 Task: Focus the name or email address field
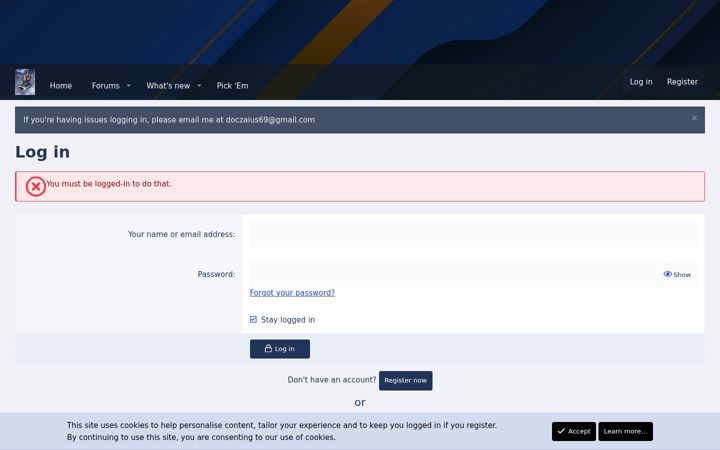pyautogui.click(x=473, y=234)
